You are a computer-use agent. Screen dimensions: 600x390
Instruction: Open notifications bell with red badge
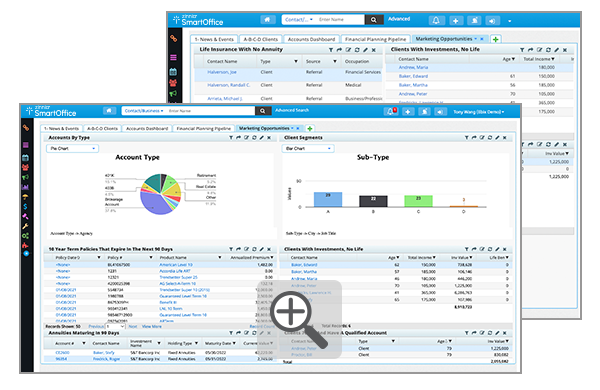(x=391, y=111)
